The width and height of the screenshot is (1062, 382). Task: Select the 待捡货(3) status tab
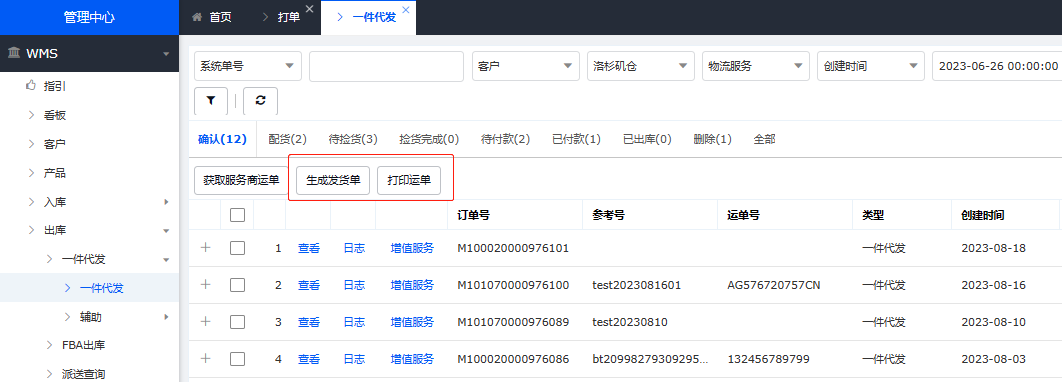click(x=353, y=140)
